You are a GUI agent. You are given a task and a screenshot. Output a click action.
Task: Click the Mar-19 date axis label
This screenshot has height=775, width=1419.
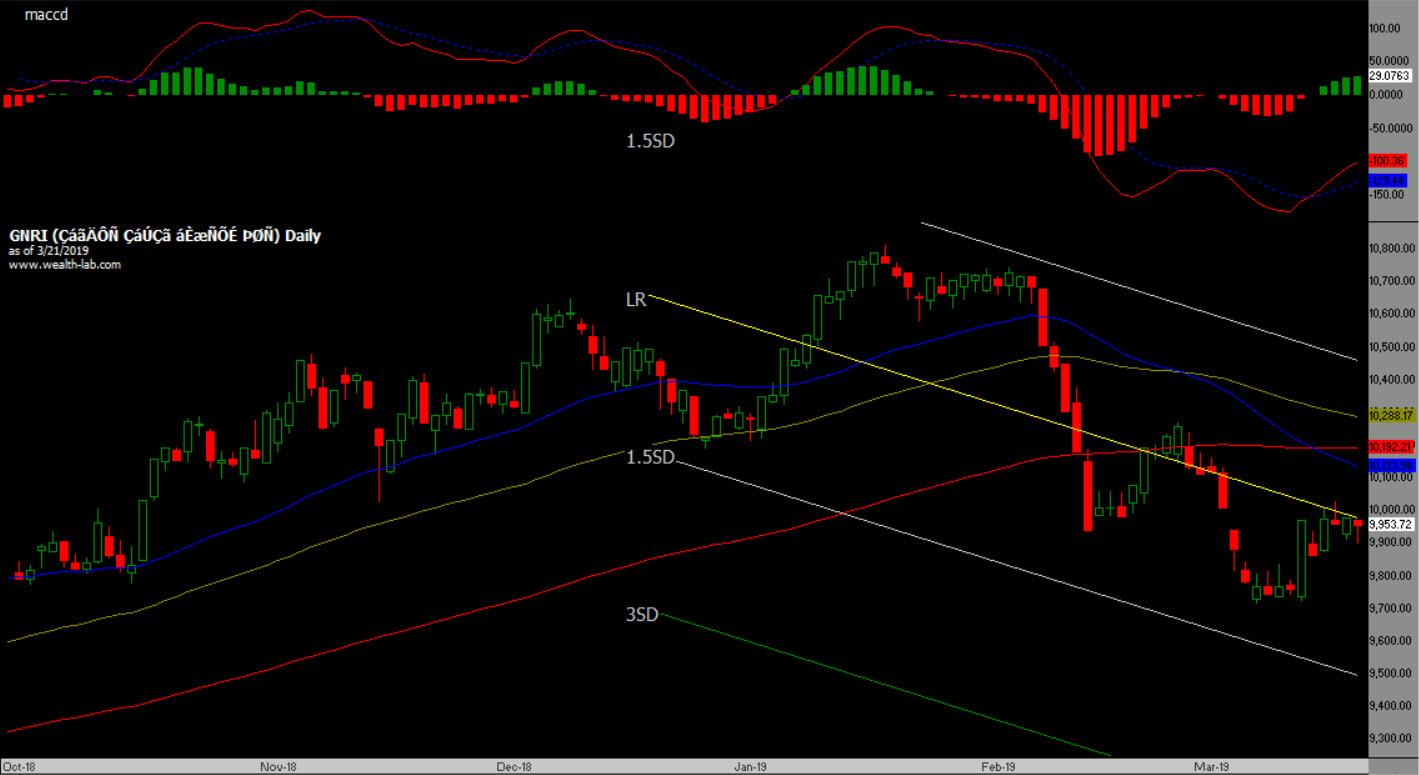[1211, 767]
